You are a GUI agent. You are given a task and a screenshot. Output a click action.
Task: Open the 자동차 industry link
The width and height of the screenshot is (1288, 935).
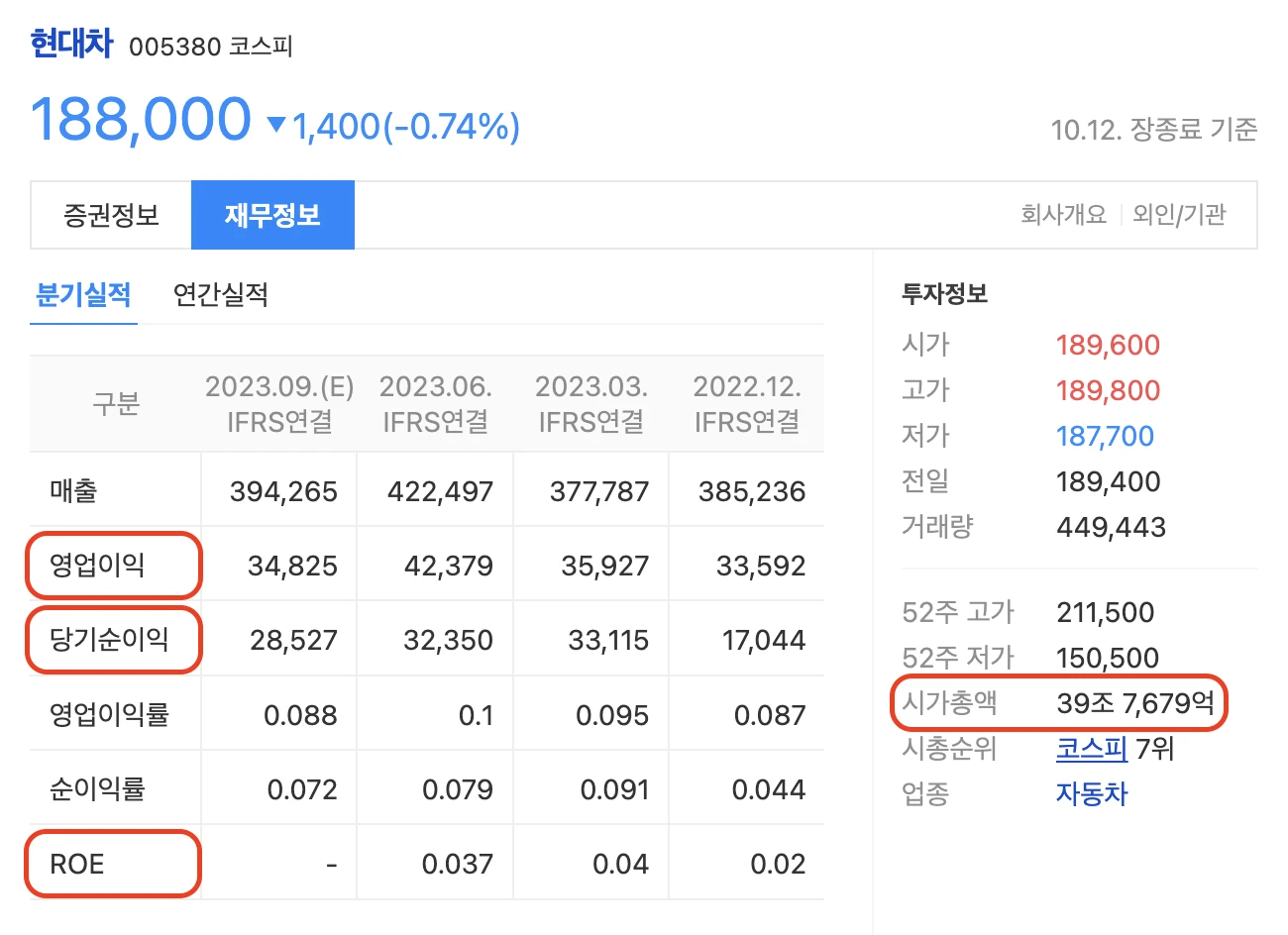click(x=1091, y=794)
